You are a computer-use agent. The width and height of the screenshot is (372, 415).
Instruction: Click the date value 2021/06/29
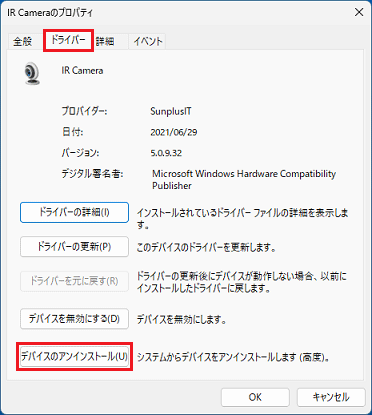point(174,132)
